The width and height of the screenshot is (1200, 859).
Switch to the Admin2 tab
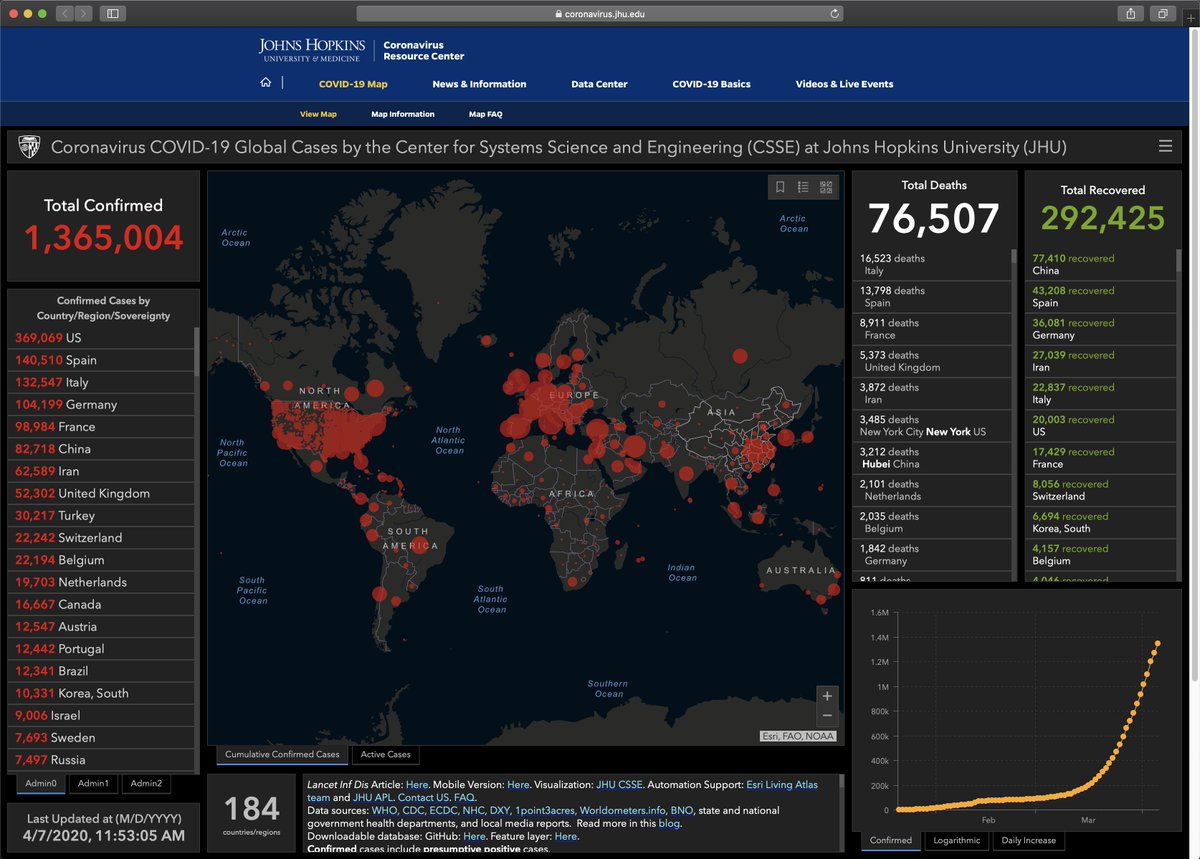tap(146, 783)
